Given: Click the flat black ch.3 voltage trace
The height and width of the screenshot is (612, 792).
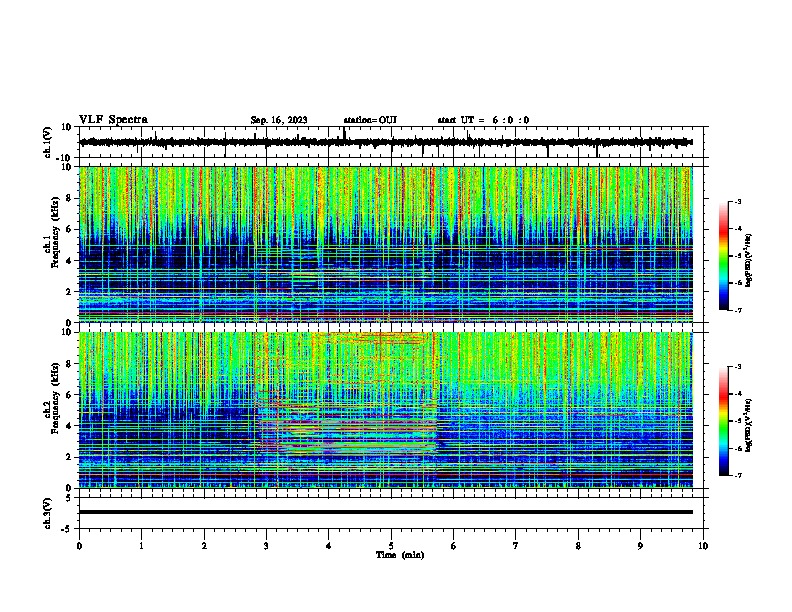Looking at the screenshot, I should click(x=386, y=512).
